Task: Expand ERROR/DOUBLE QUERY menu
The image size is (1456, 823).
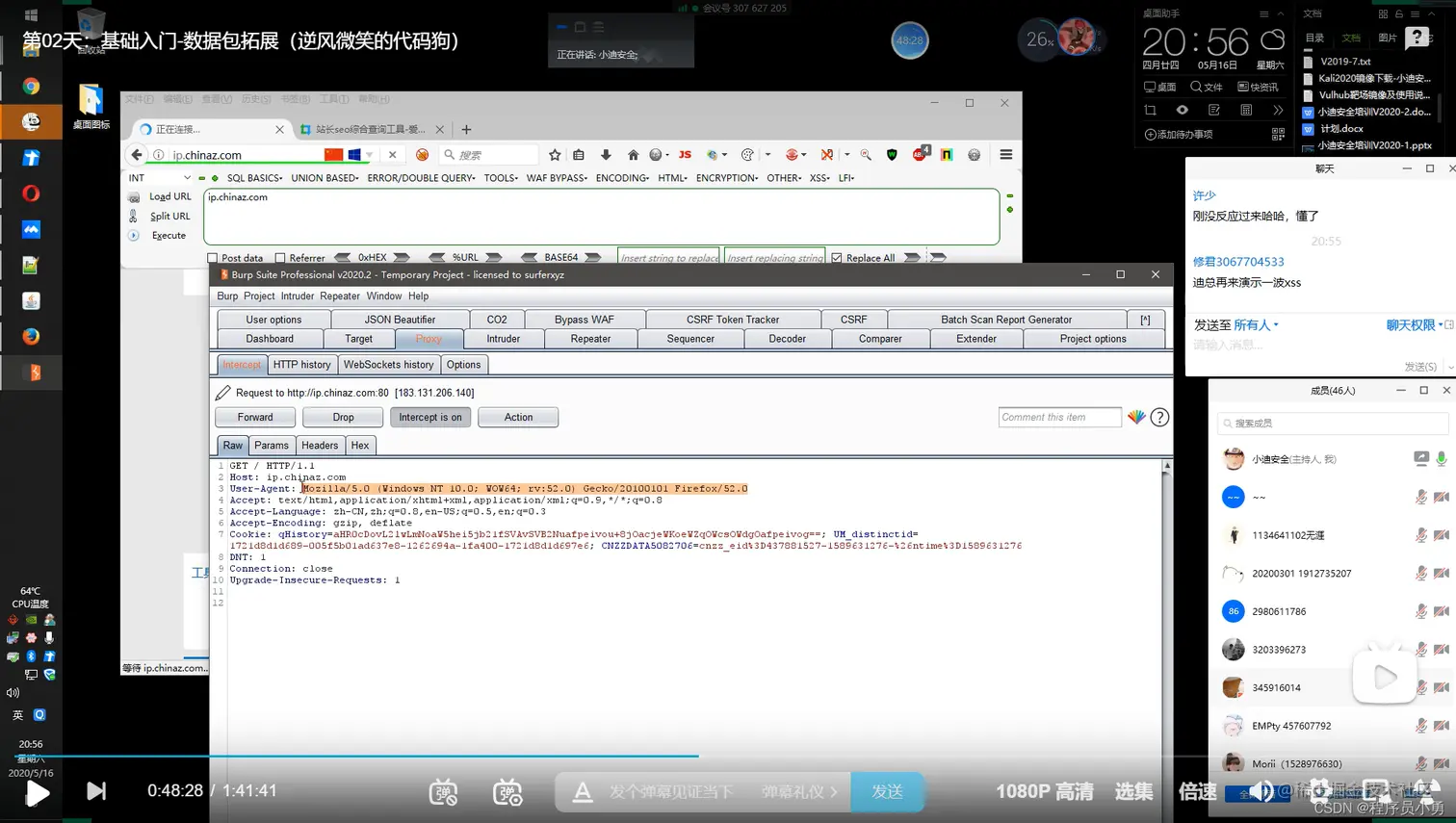Action: [x=421, y=178]
